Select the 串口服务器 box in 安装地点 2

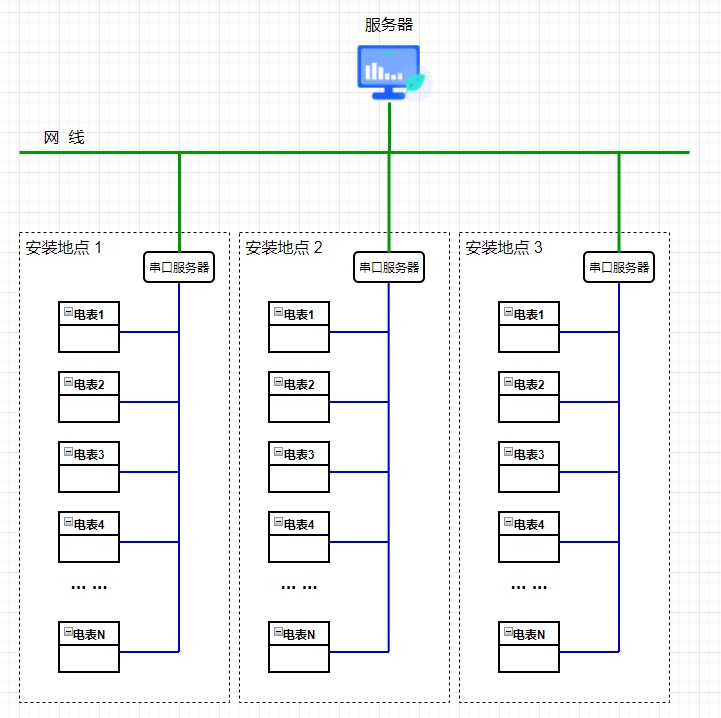tap(389, 267)
